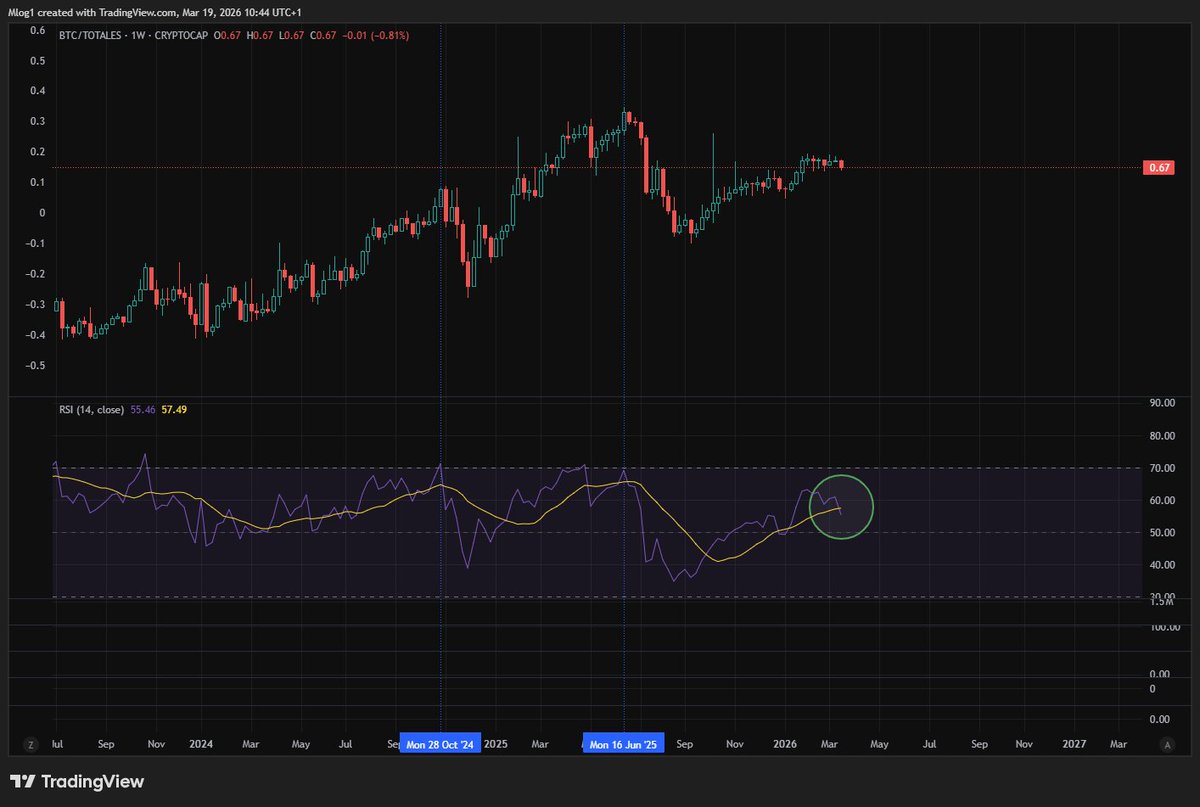The width and height of the screenshot is (1200, 807).
Task: Click the -0.5 price axis label
Action: pos(35,366)
